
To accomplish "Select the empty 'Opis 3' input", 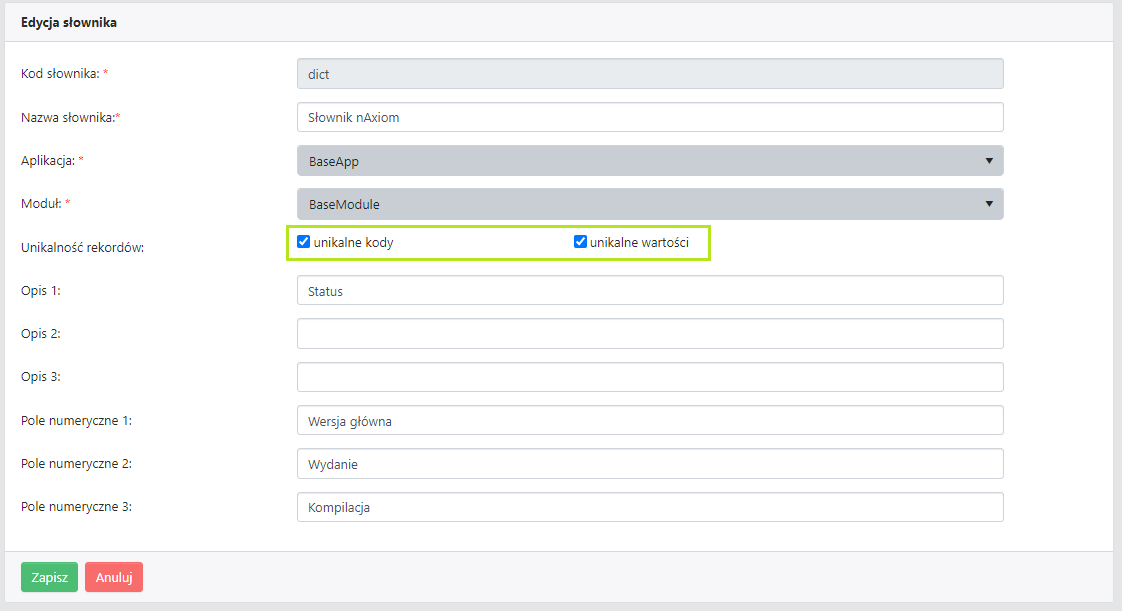I will pyautogui.click(x=650, y=377).
